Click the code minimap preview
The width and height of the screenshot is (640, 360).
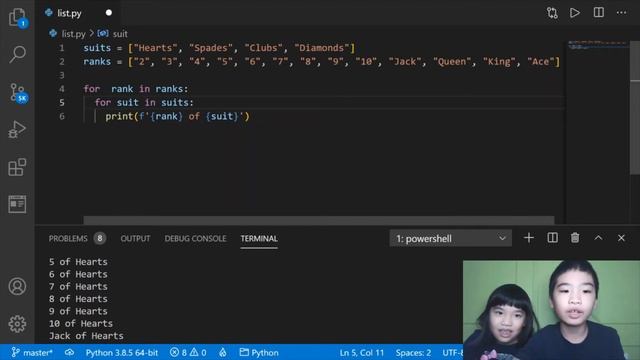[x=598, y=45]
